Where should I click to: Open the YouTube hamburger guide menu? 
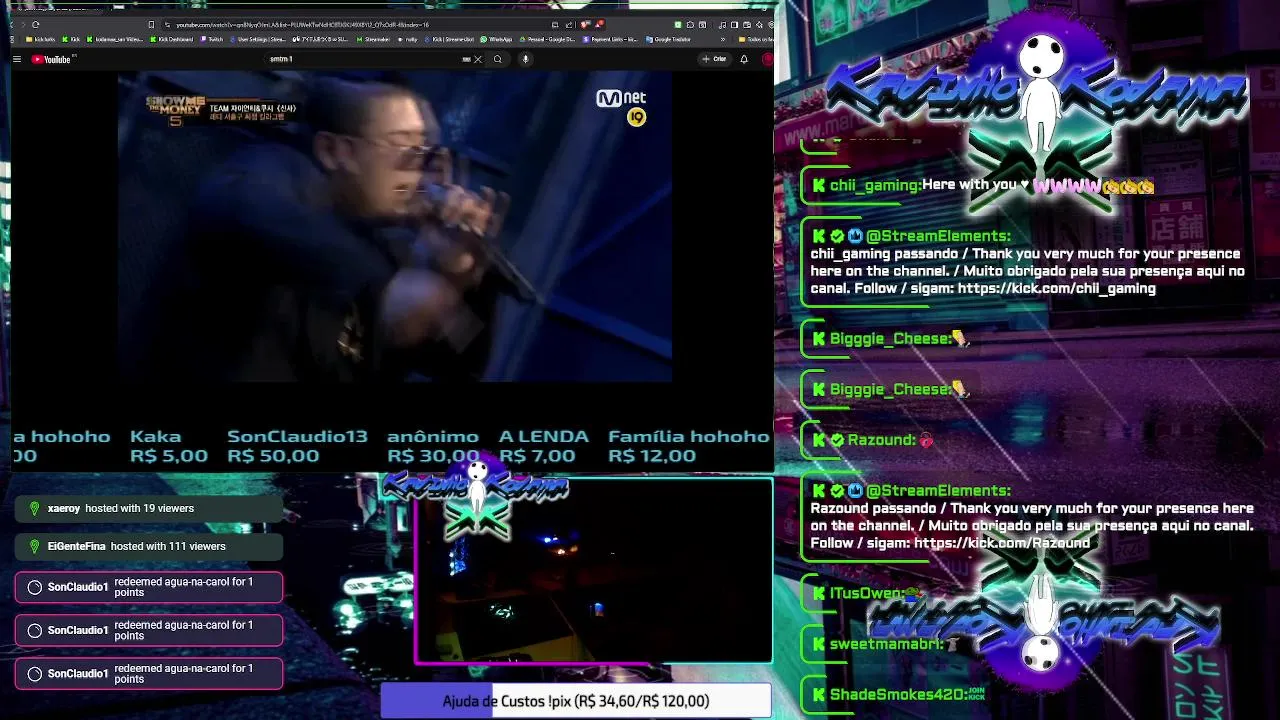[17, 59]
